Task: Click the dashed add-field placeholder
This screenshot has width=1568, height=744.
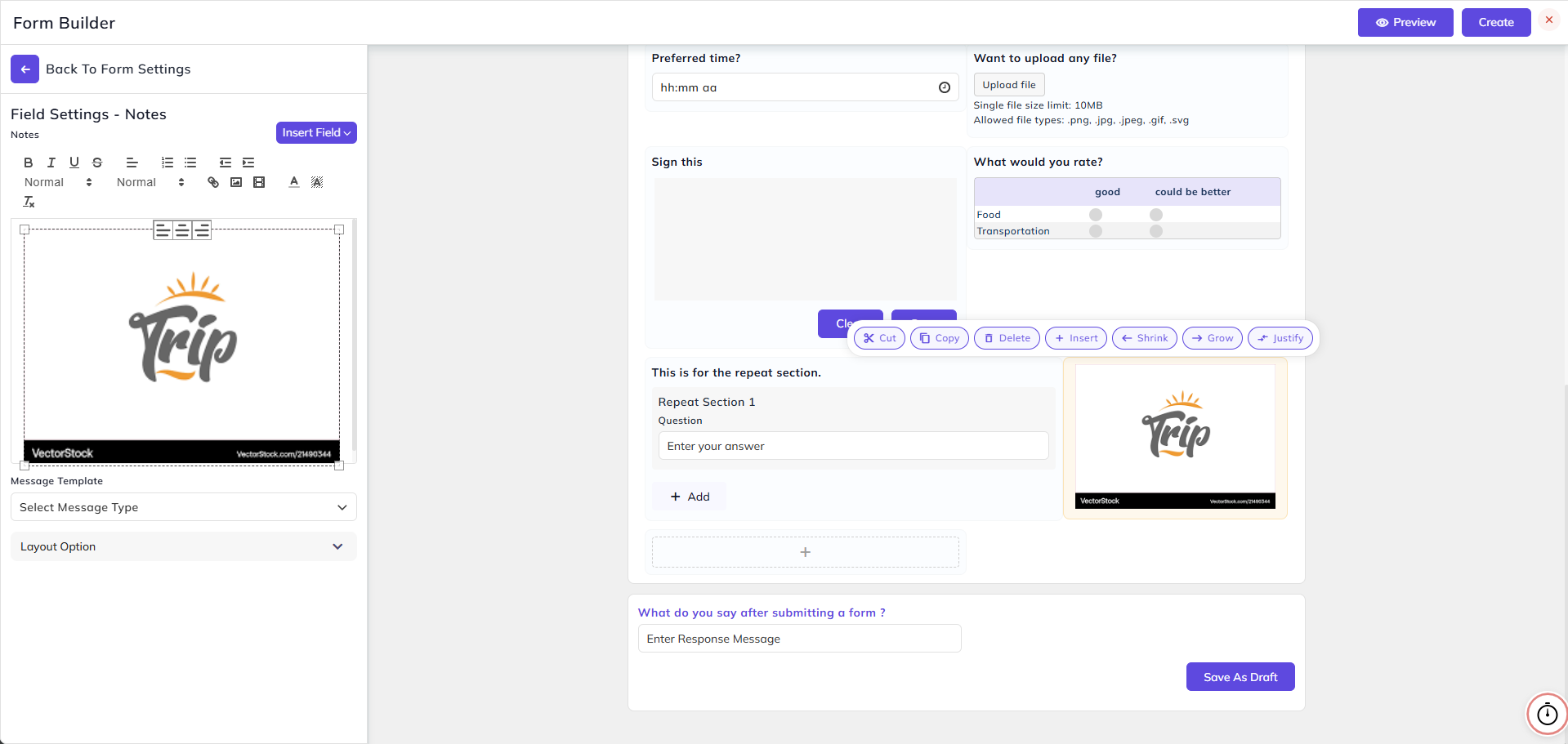Action: click(x=806, y=552)
